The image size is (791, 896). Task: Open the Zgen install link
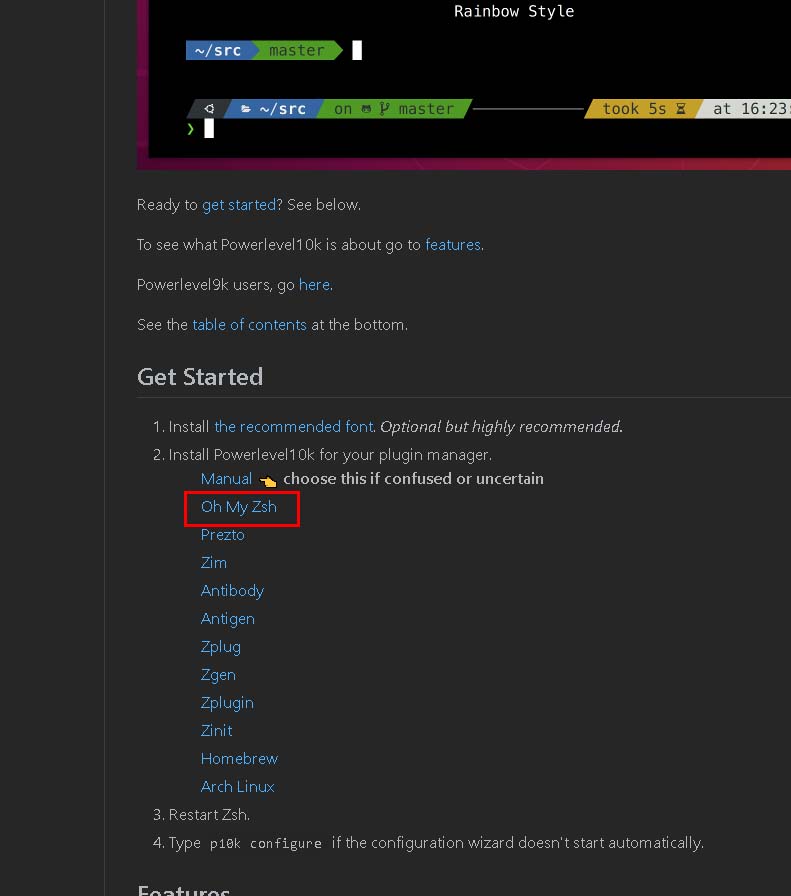coord(218,675)
